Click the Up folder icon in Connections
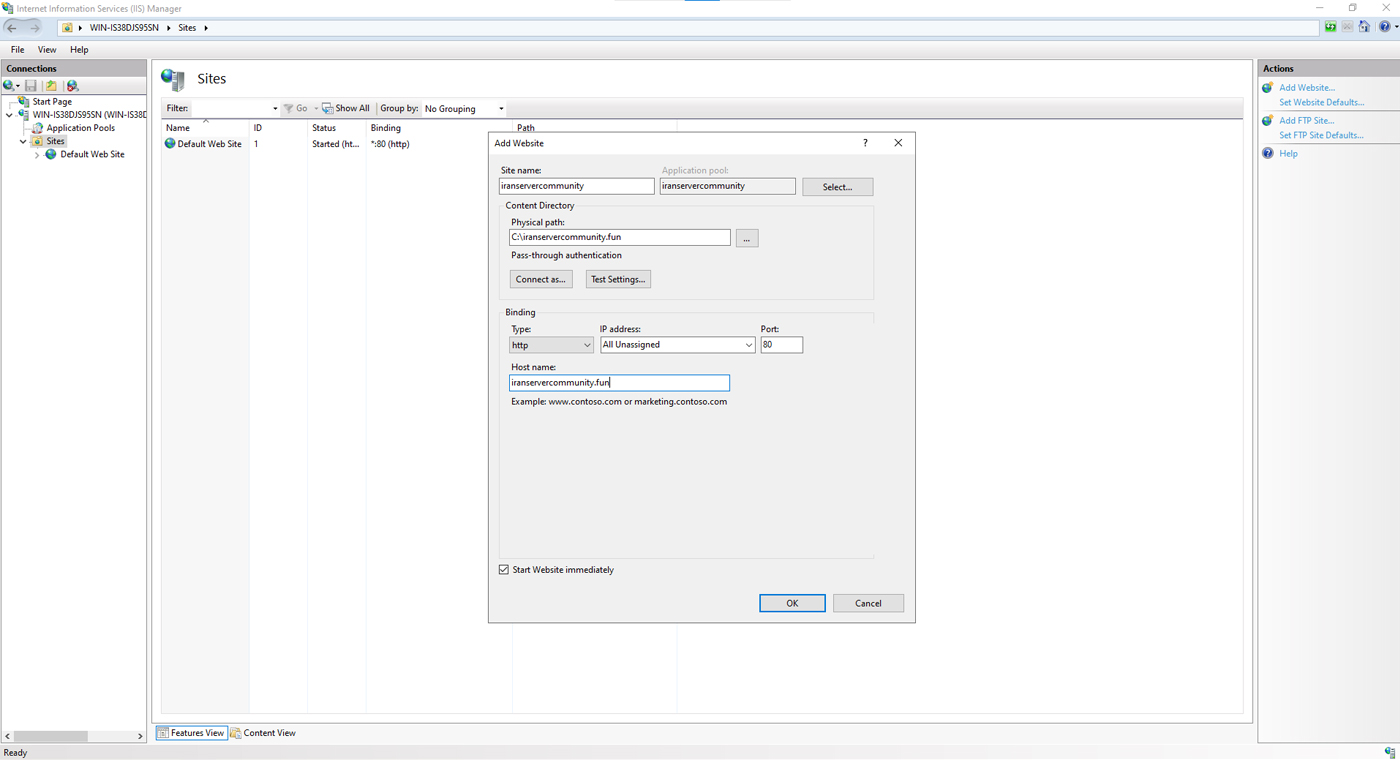The image size is (1400, 760). (51, 86)
